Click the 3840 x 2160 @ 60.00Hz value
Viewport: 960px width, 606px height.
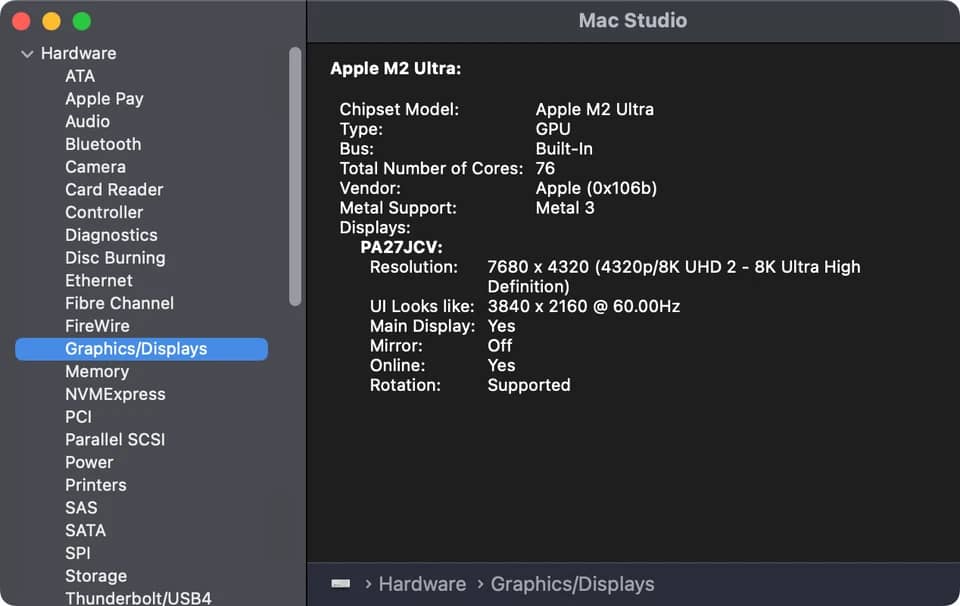click(x=583, y=306)
